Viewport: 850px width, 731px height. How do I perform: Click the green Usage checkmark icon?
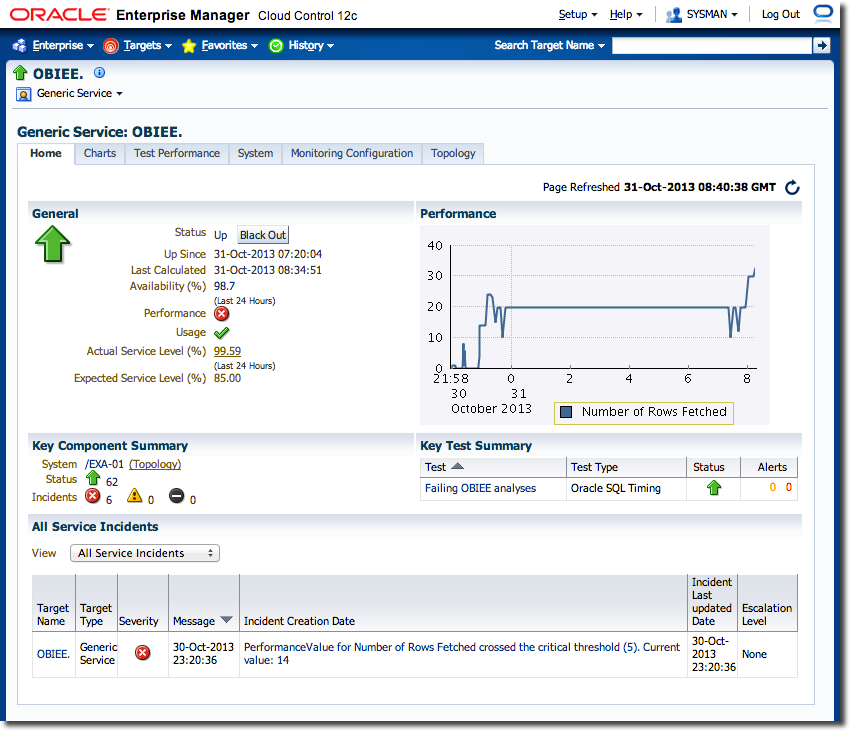pos(221,332)
